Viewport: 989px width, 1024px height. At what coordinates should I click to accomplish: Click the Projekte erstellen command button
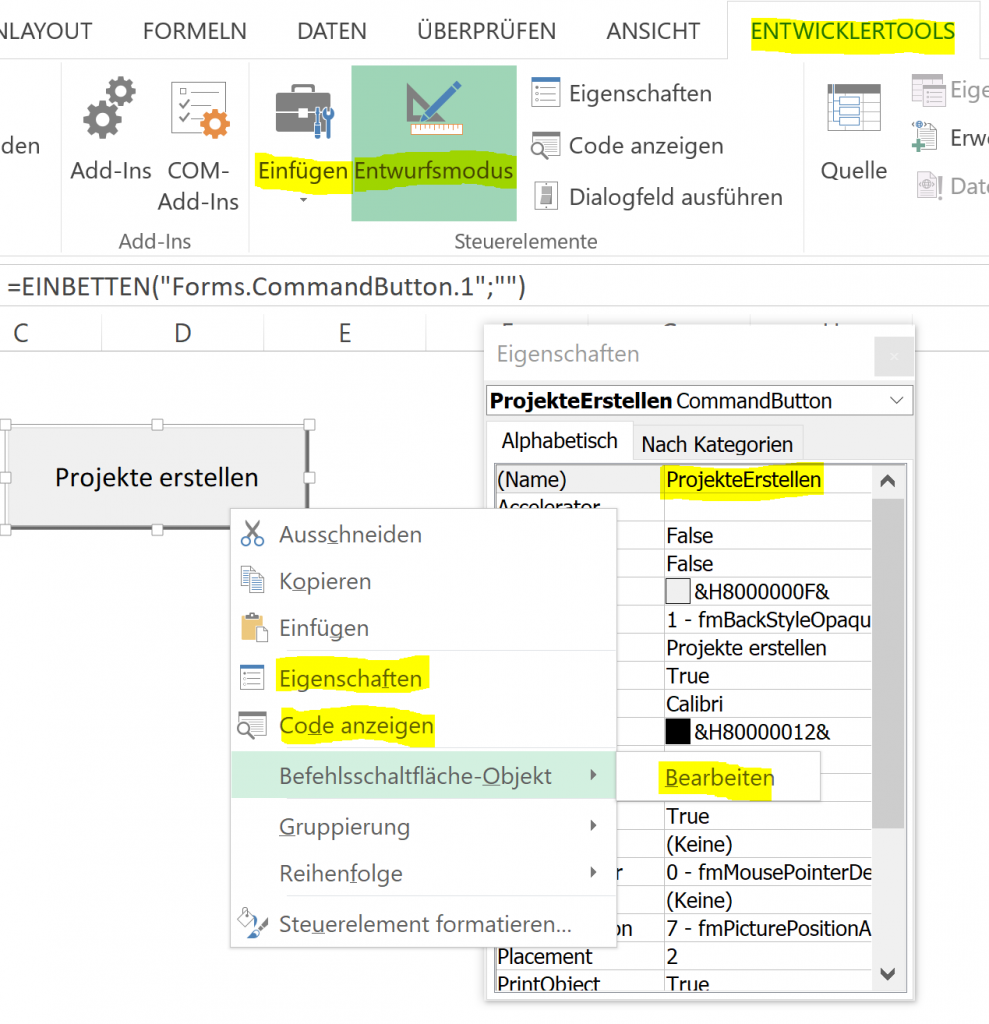coord(157,477)
